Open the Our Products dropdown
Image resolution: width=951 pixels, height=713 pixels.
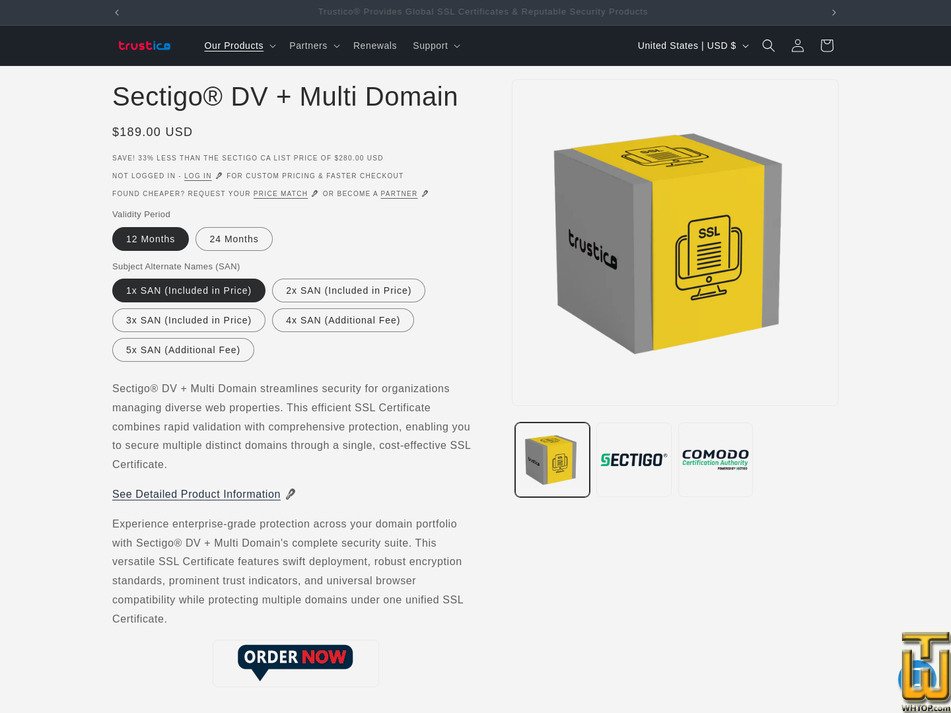(234, 45)
